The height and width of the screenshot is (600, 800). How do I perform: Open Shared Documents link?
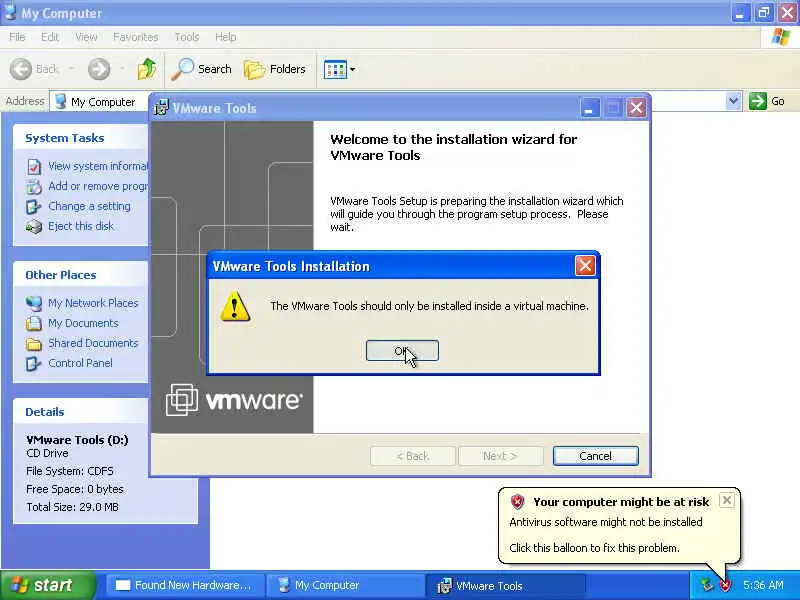[93, 343]
